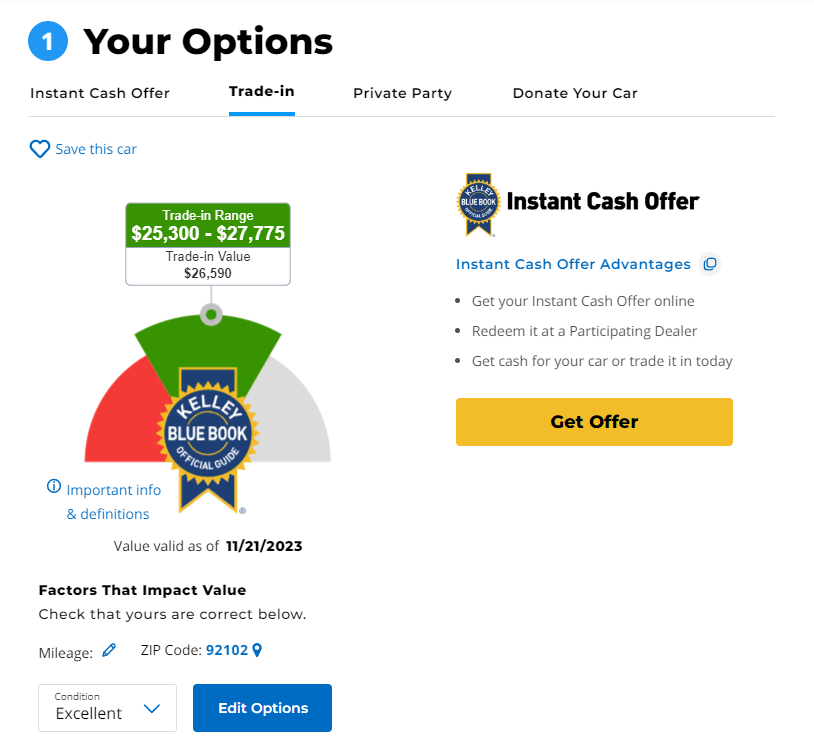Click the location pin next to ZIP code

click(x=257, y=650)
